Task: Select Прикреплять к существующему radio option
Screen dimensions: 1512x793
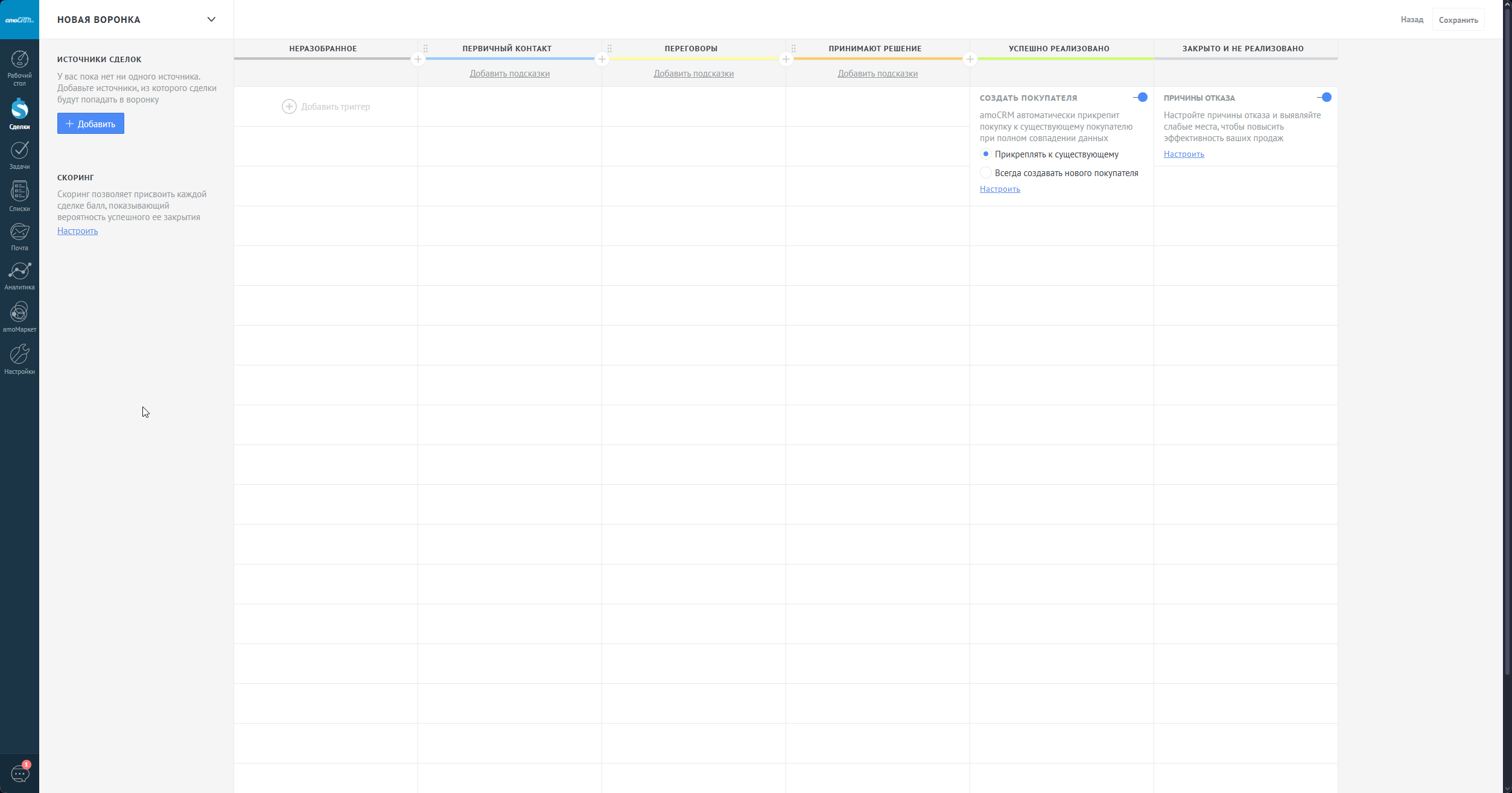Action: click(x=986, y=154)
